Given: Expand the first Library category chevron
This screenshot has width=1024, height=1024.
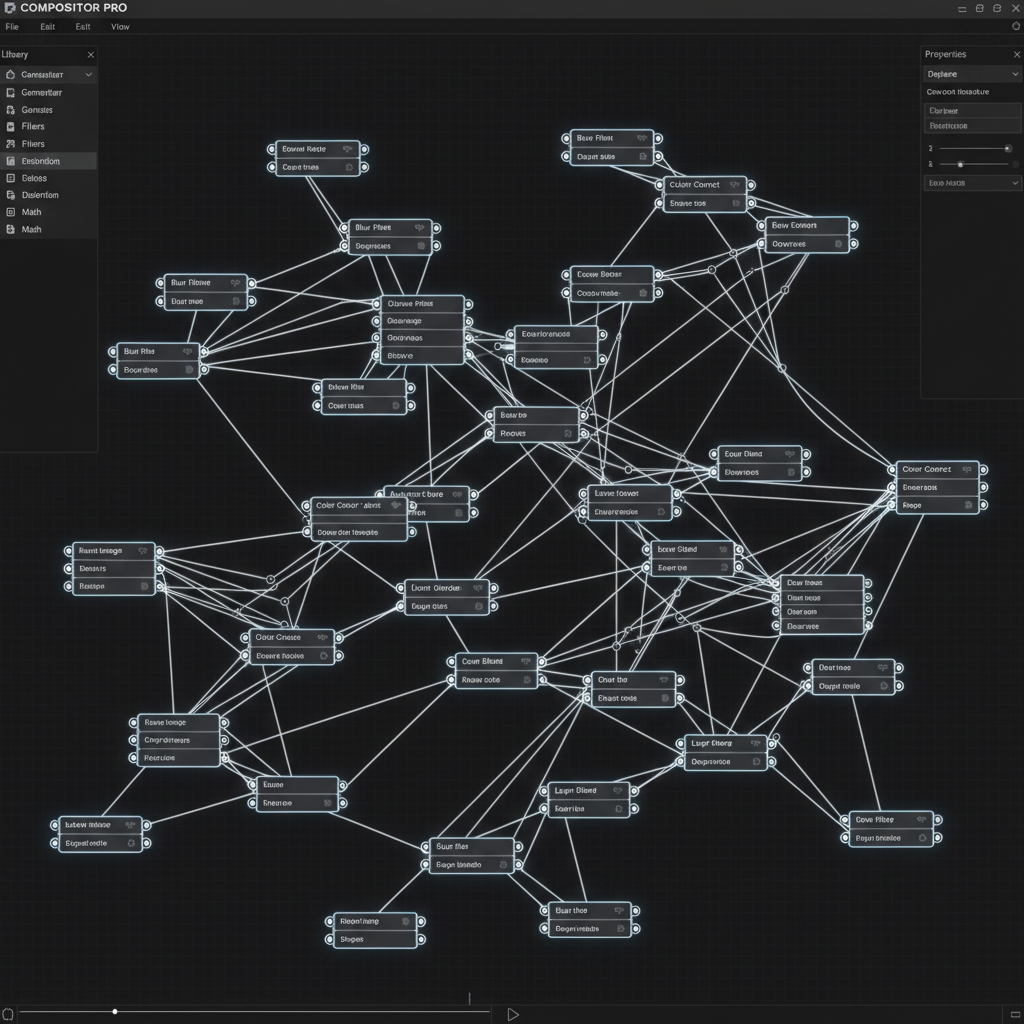Looking at the screenshot, I should click(88, 75).
